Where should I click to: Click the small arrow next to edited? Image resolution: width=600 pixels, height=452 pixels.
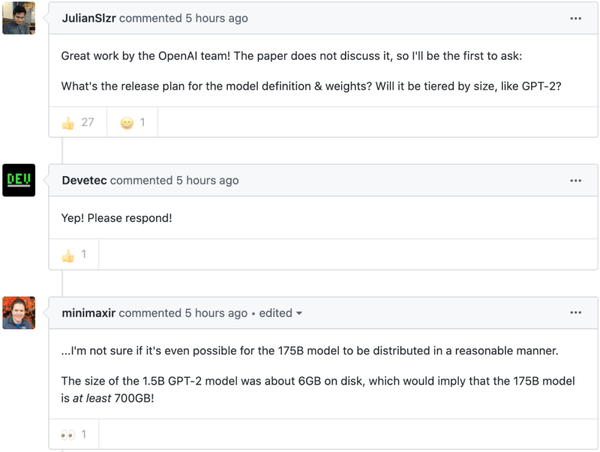[x=299, y=313]
